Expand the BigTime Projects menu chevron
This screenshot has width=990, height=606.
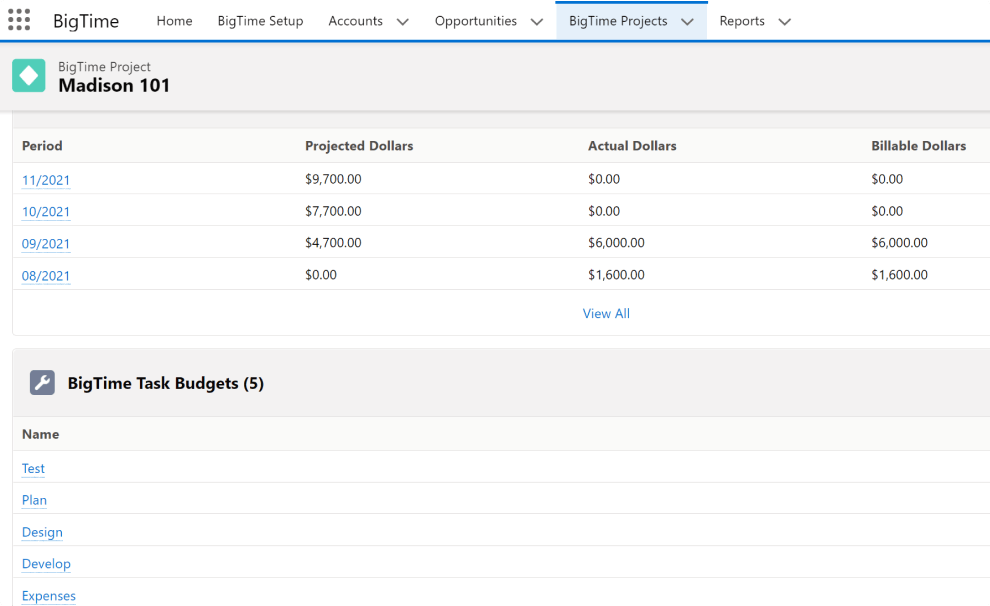pos(688,21)
